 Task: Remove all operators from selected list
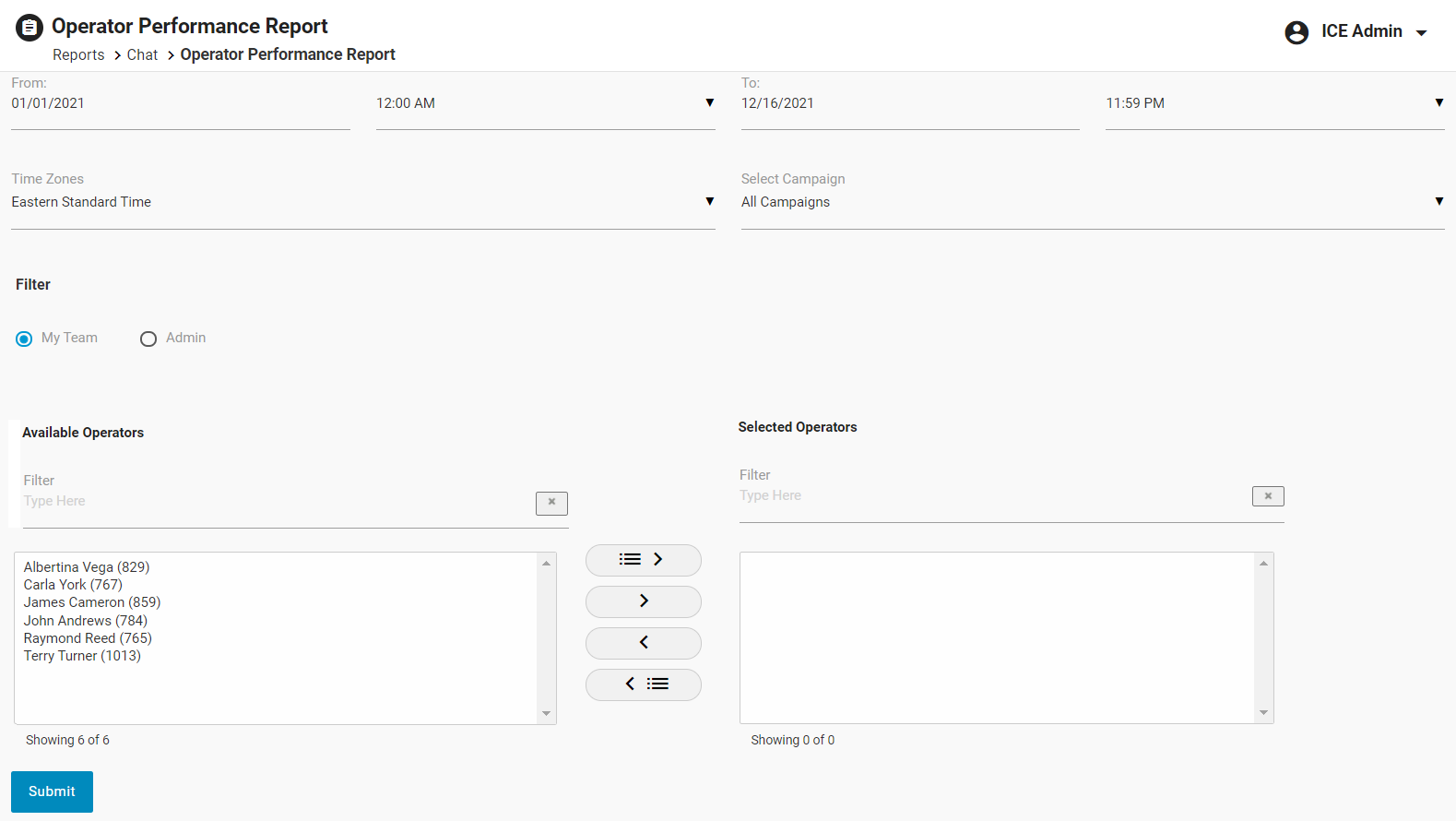(643, 684)
